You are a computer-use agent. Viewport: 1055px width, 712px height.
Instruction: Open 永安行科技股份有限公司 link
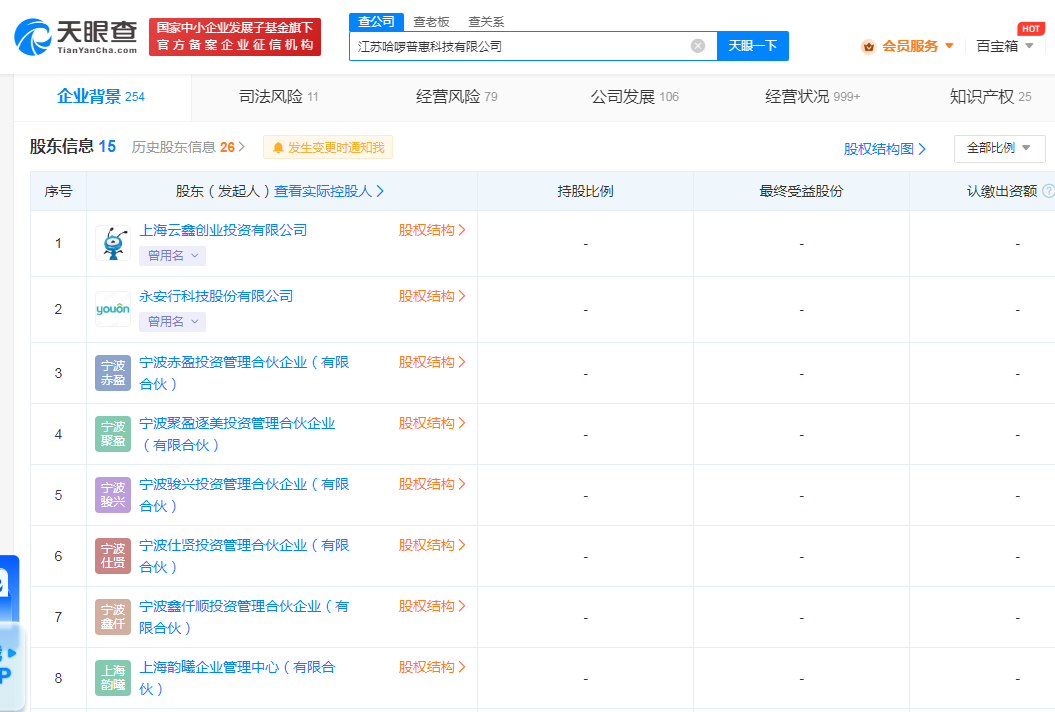[216, 296]
